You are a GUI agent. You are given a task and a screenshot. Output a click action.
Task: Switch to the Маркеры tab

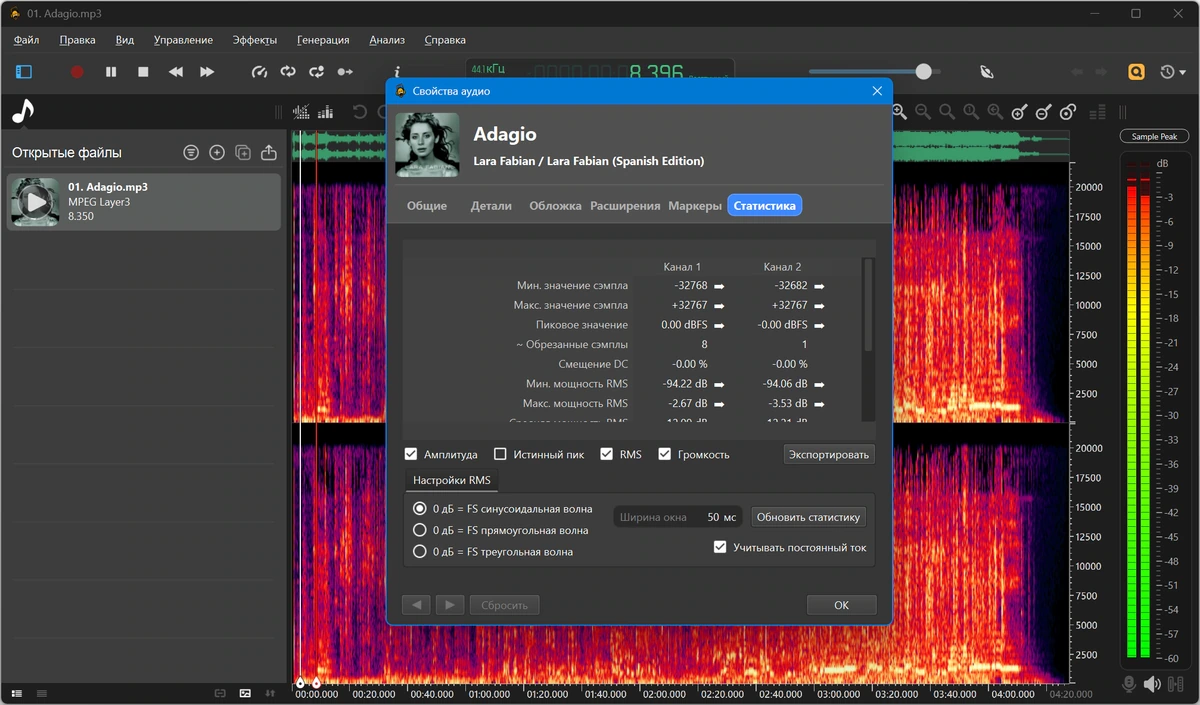pos(695,206)
